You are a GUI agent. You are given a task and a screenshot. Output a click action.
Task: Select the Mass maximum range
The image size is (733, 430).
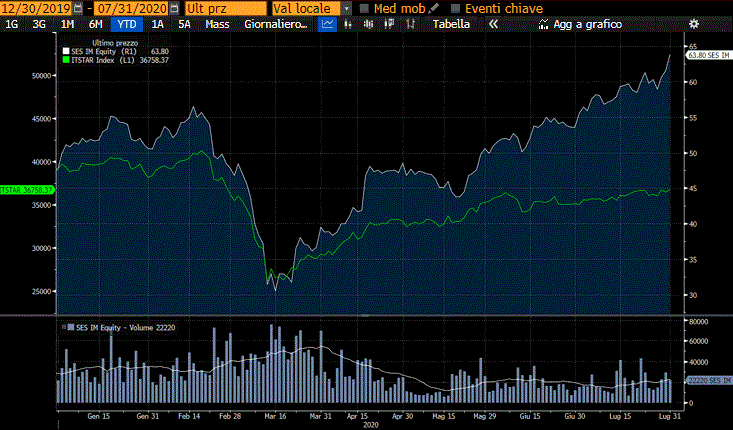217,24
